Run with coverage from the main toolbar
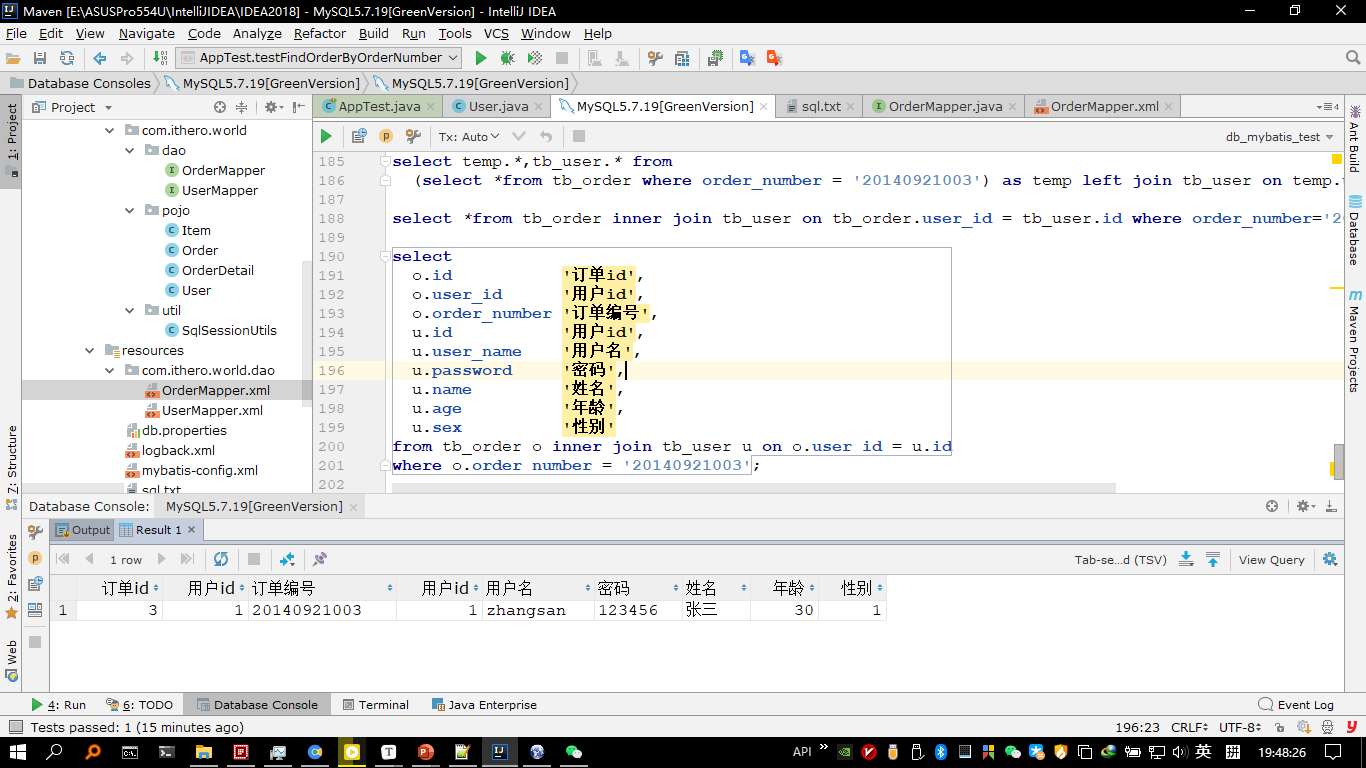This screenshot has width=1366, height=768. (x=534, y=58)
